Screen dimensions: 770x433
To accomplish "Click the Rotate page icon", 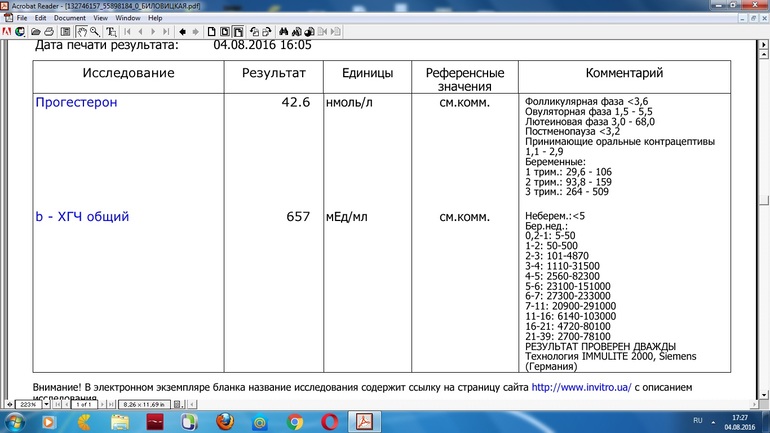I will [x=253, y=31].
